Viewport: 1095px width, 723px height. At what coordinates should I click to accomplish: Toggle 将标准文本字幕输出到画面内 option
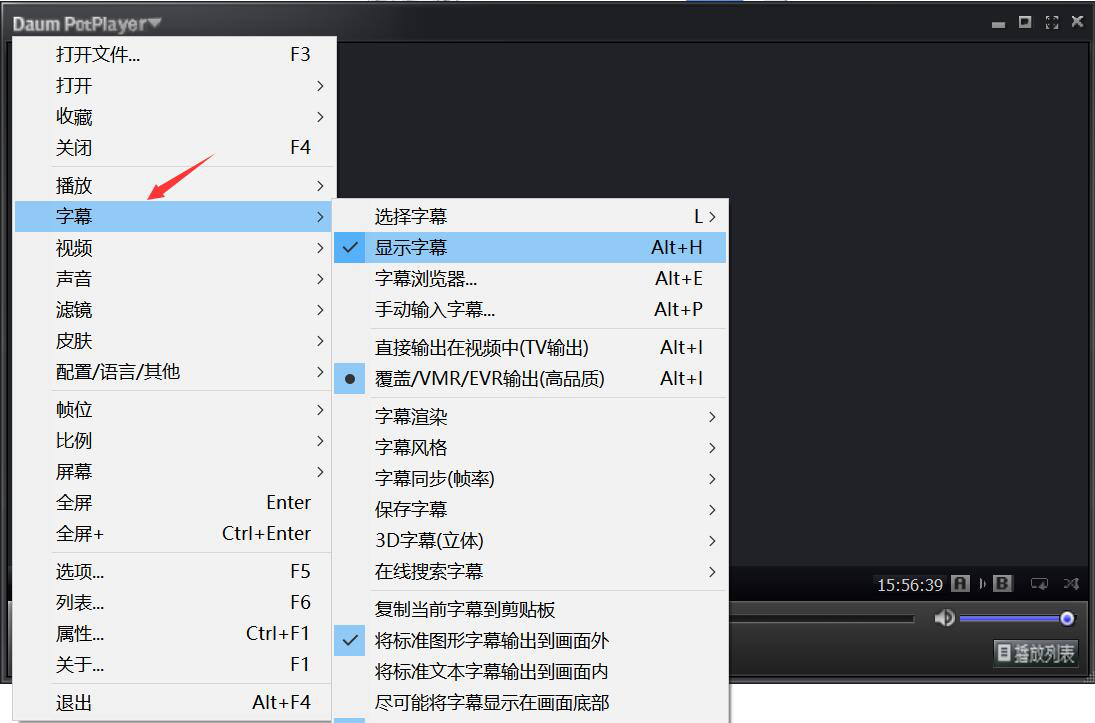[x=530, y=672]
